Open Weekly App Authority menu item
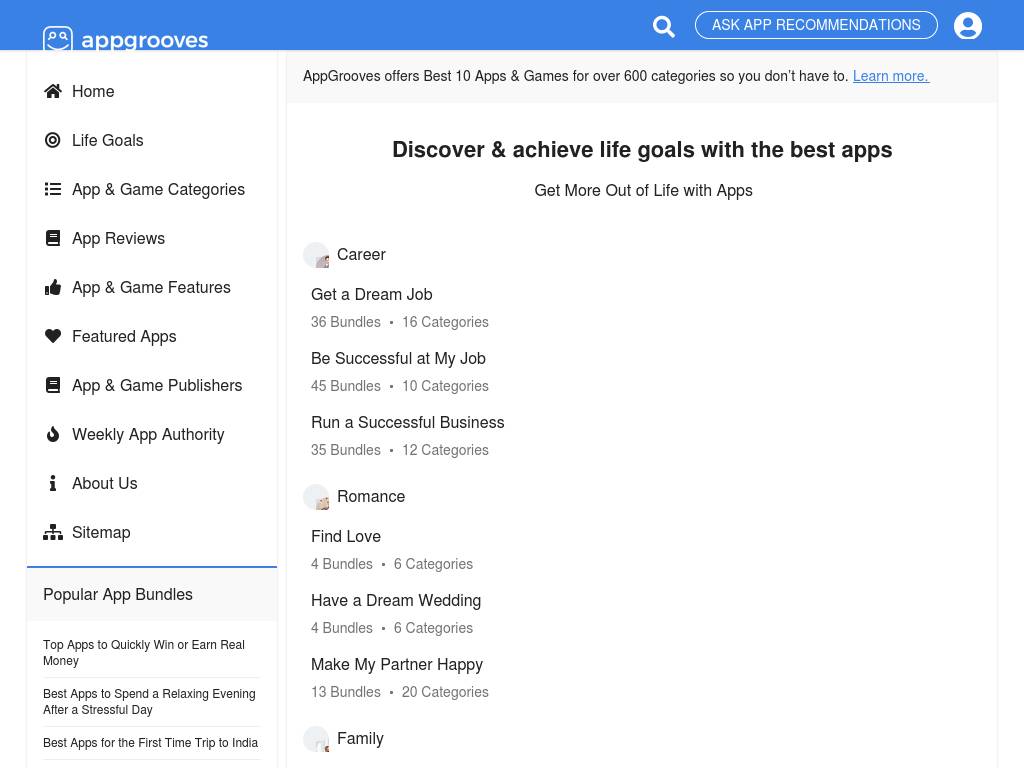1024x768 pixels. pos(148,434)
